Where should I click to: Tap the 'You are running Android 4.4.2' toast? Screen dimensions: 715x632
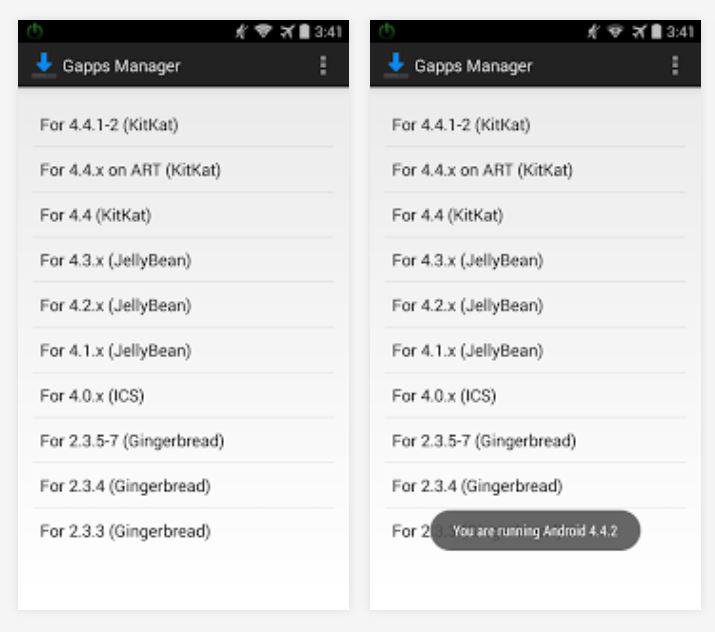point(535,530)
